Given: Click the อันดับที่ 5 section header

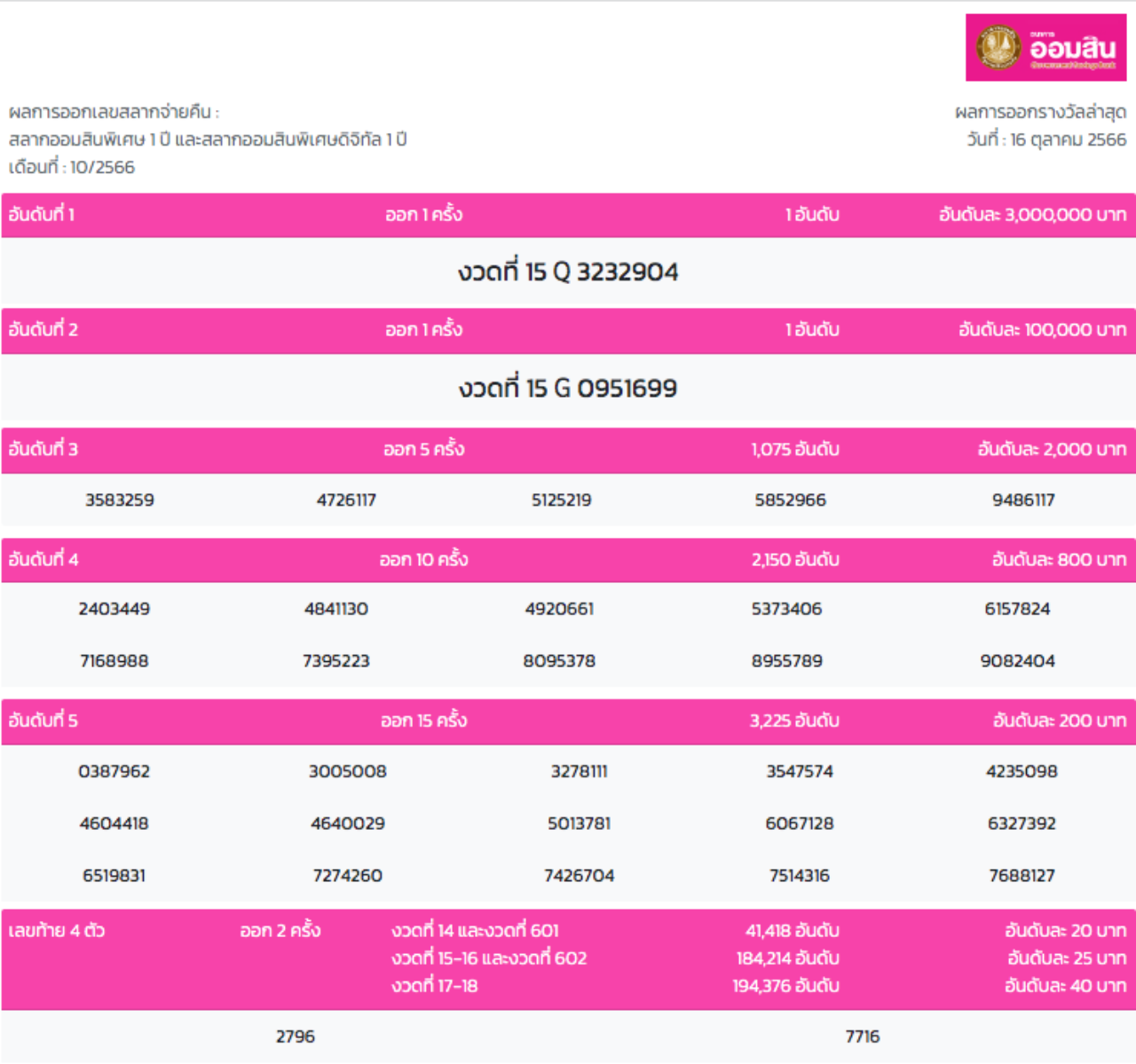Looking at the screenshot, I should (x=43, y=721).
